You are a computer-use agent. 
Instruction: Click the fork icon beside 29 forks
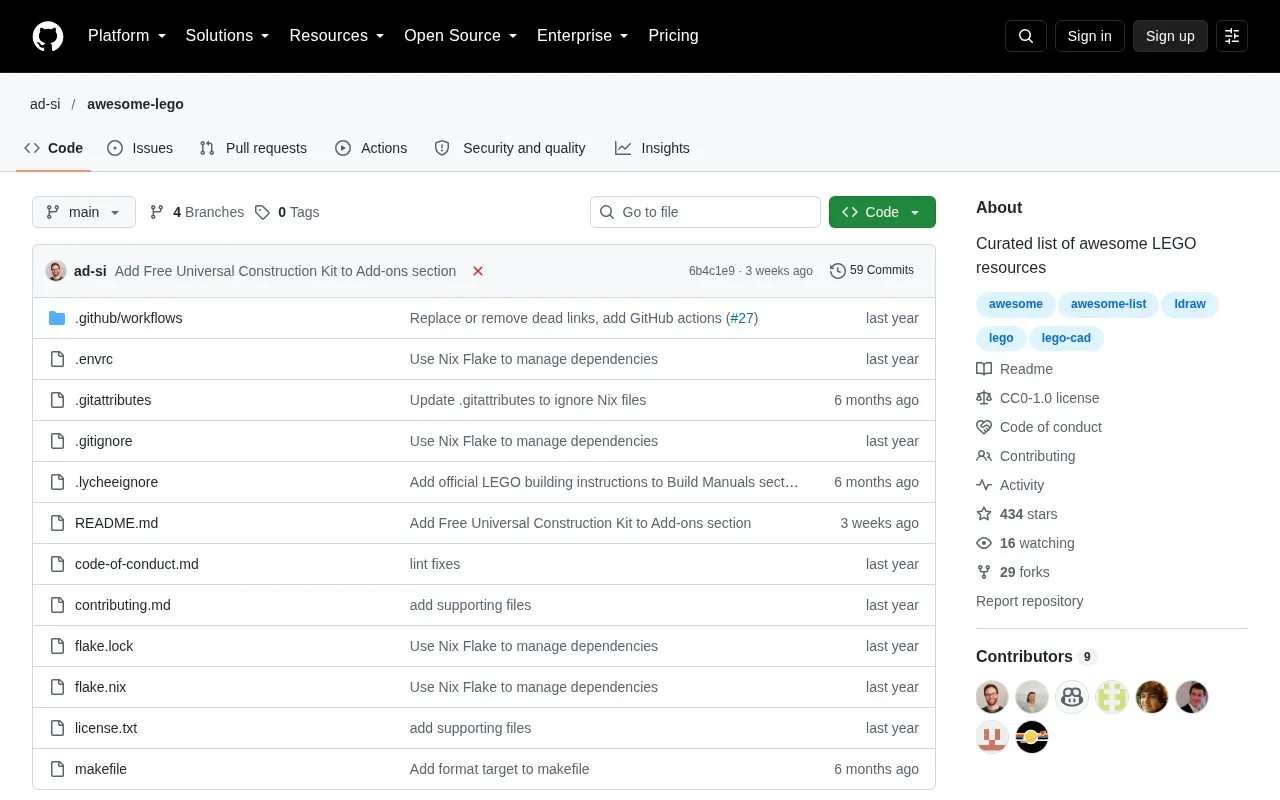click(x=984, y=572)
